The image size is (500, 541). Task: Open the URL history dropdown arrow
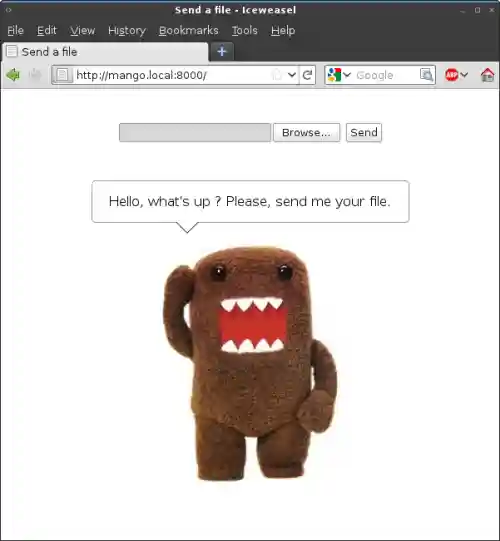click(292, 75)
